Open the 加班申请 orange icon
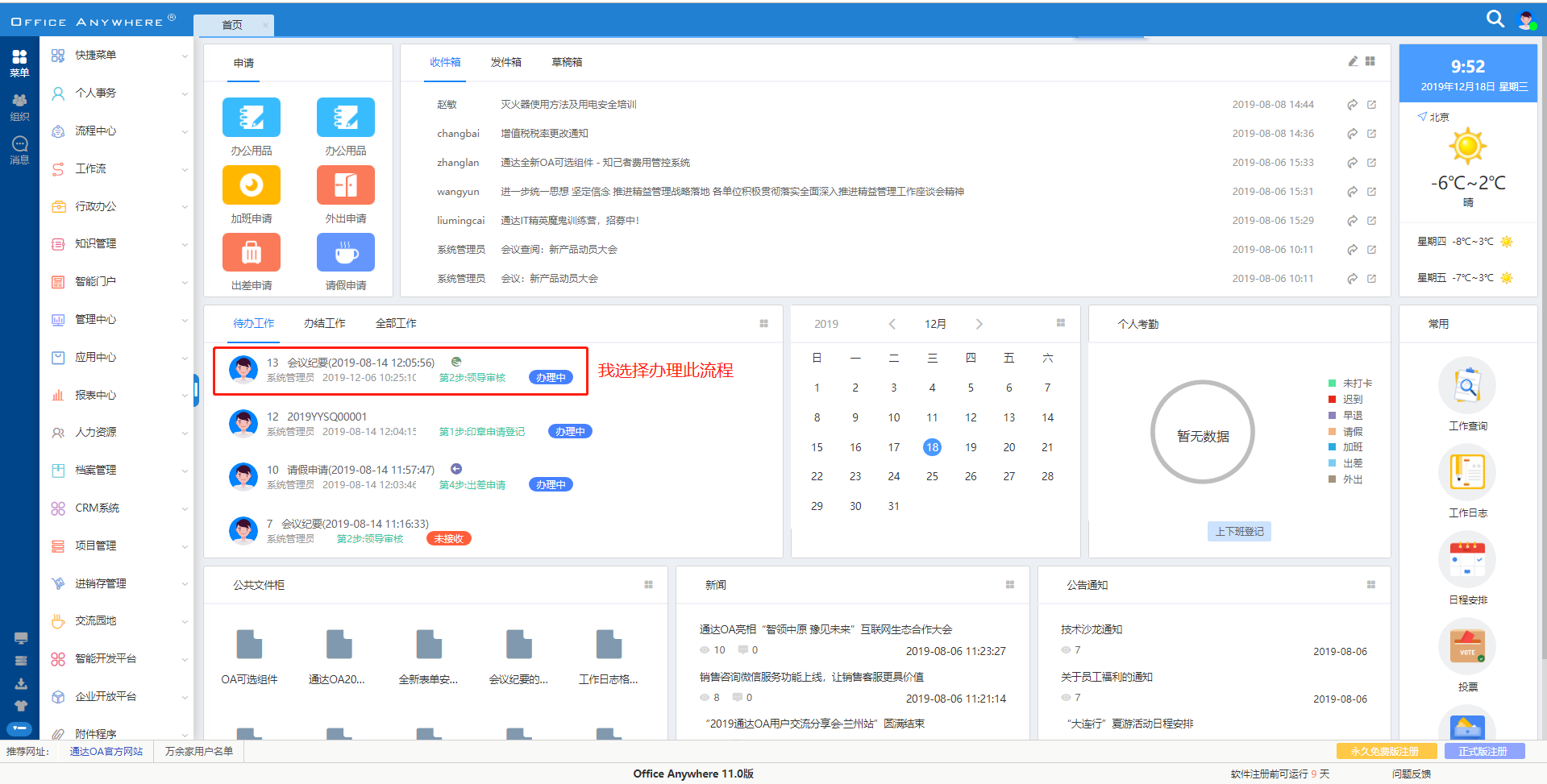 point(252,185)
